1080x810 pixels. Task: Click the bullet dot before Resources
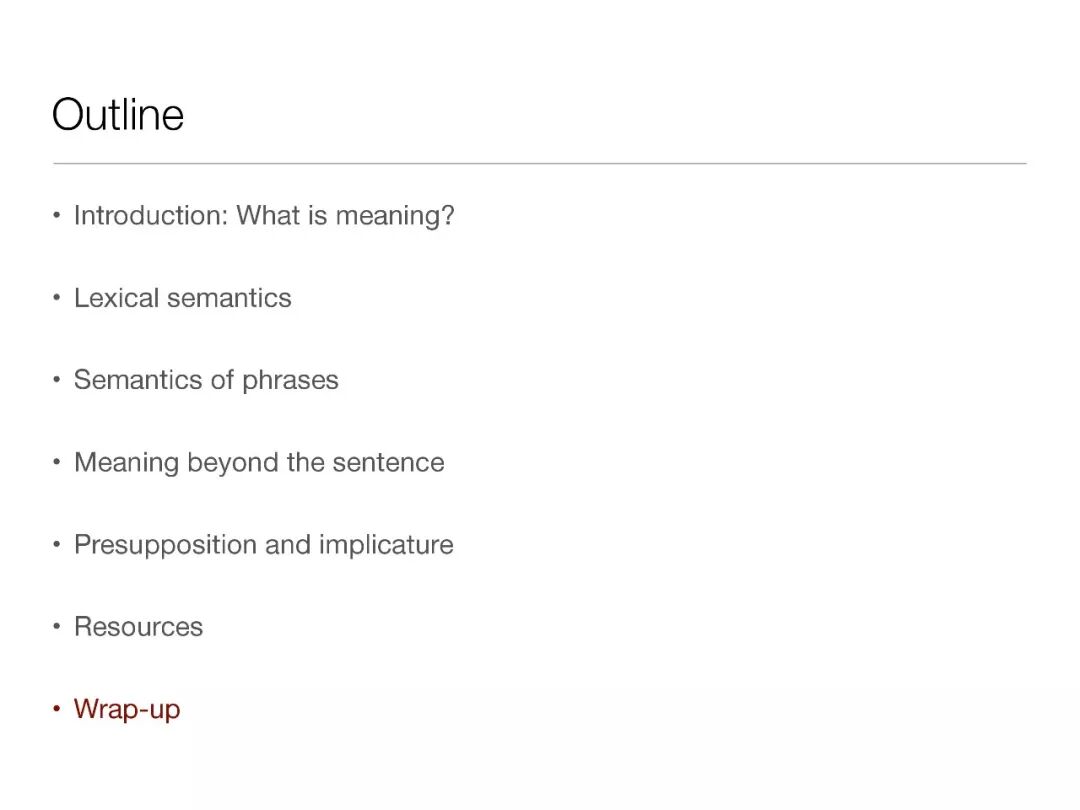coord(57,628)
